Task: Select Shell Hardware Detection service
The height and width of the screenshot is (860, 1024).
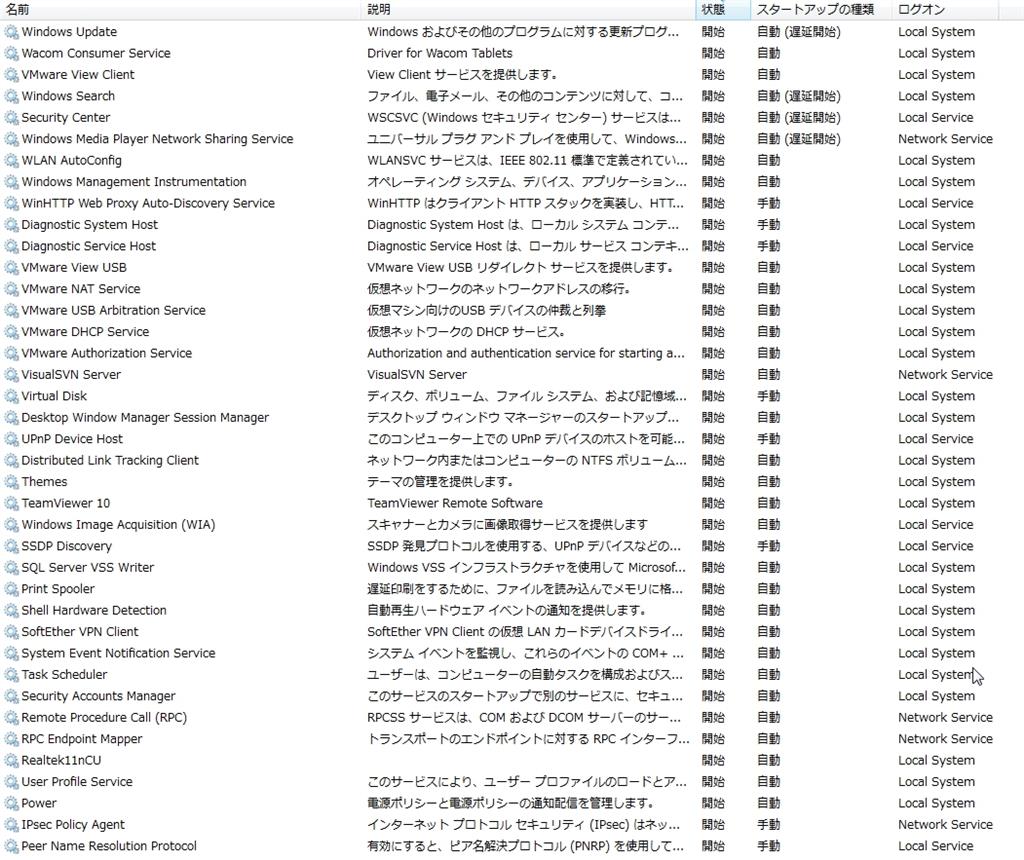Action: coord(93,611)
